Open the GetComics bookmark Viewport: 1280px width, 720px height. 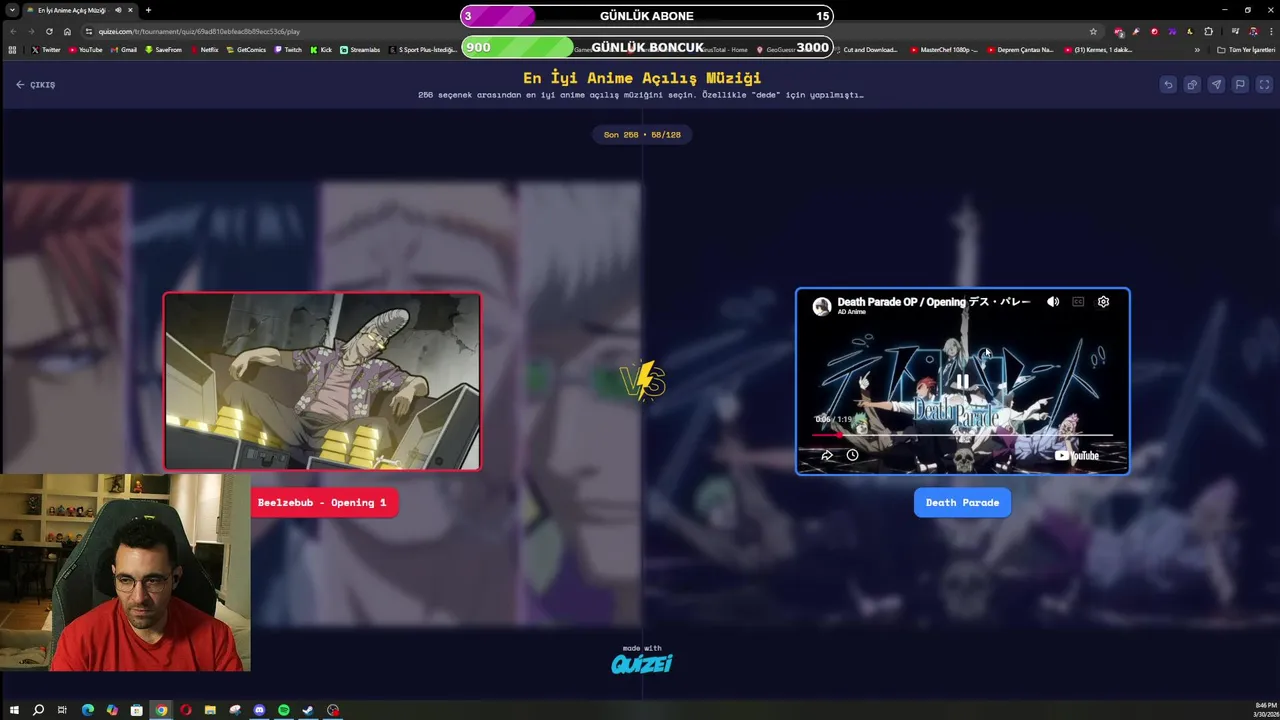tap(246, 49)
